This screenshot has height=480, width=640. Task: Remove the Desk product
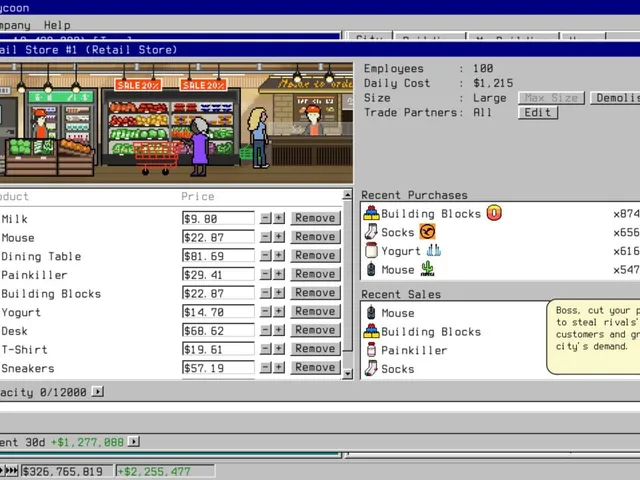coord(316,330)
